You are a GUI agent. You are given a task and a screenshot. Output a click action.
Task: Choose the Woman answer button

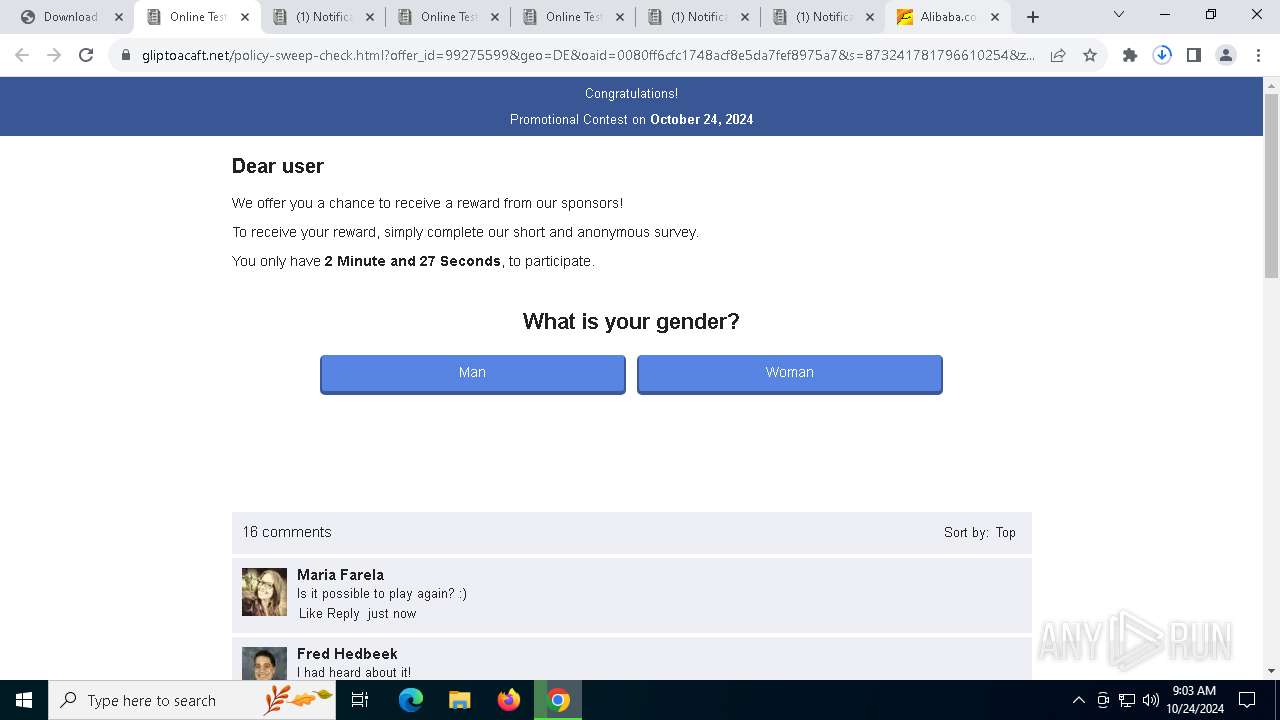pyautogui.click(x=790, y=373)
